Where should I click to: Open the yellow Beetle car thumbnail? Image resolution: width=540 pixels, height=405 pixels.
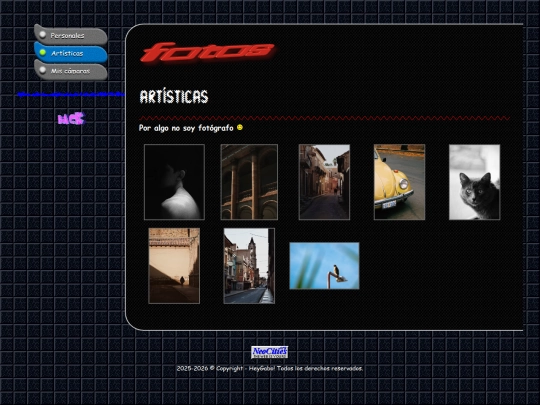pyautogui.click(x=399, y=182)
